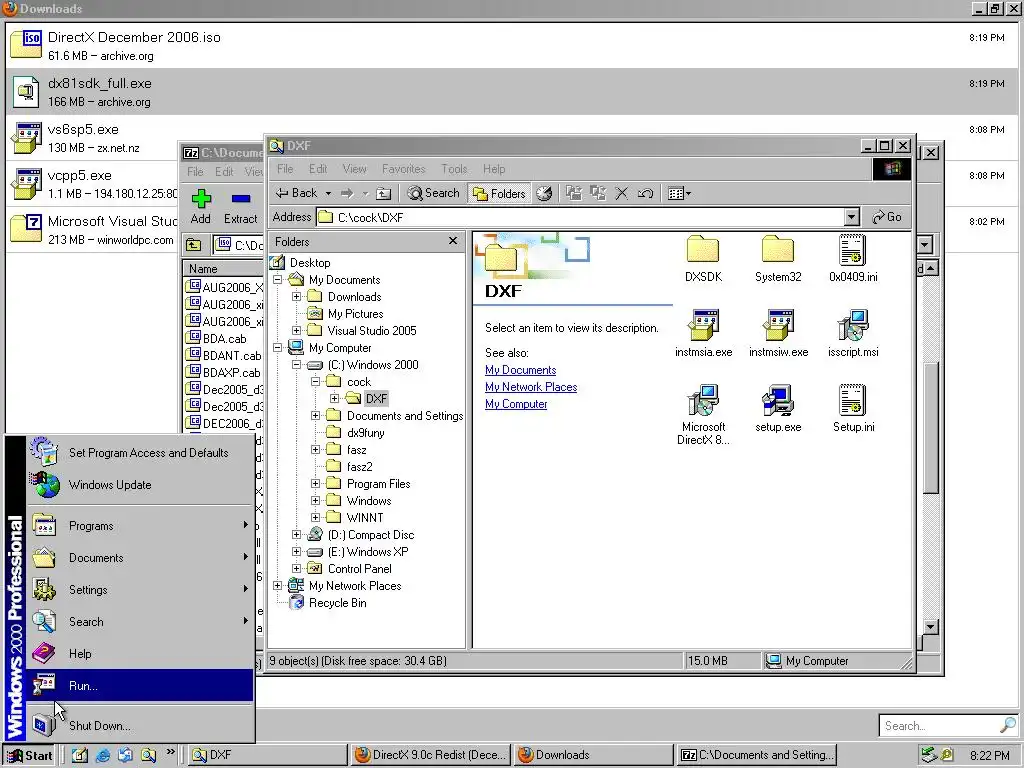Expand the Program Files tree node

(315, 484)
